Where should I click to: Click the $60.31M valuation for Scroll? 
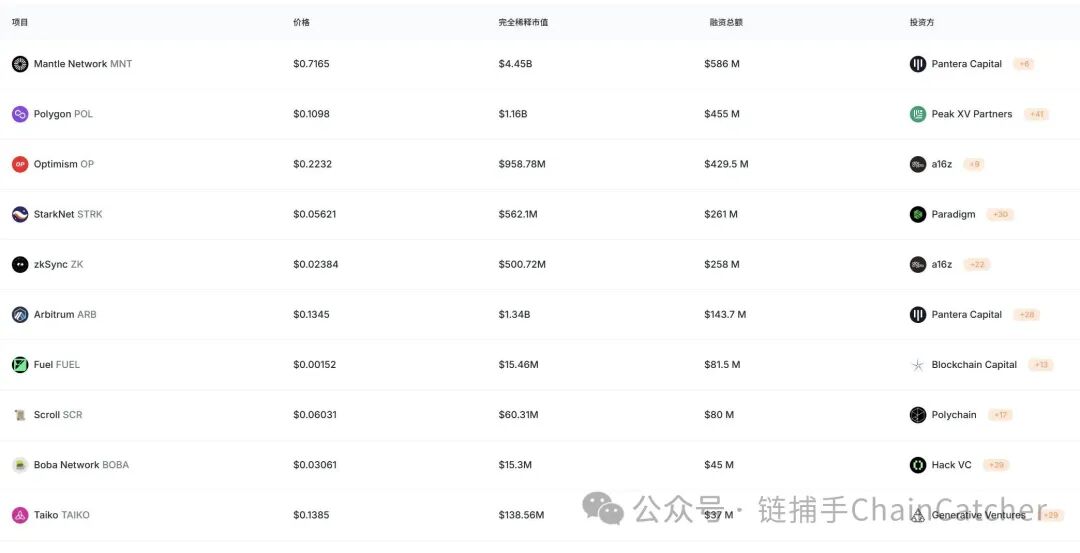click(x=519, y=415)
